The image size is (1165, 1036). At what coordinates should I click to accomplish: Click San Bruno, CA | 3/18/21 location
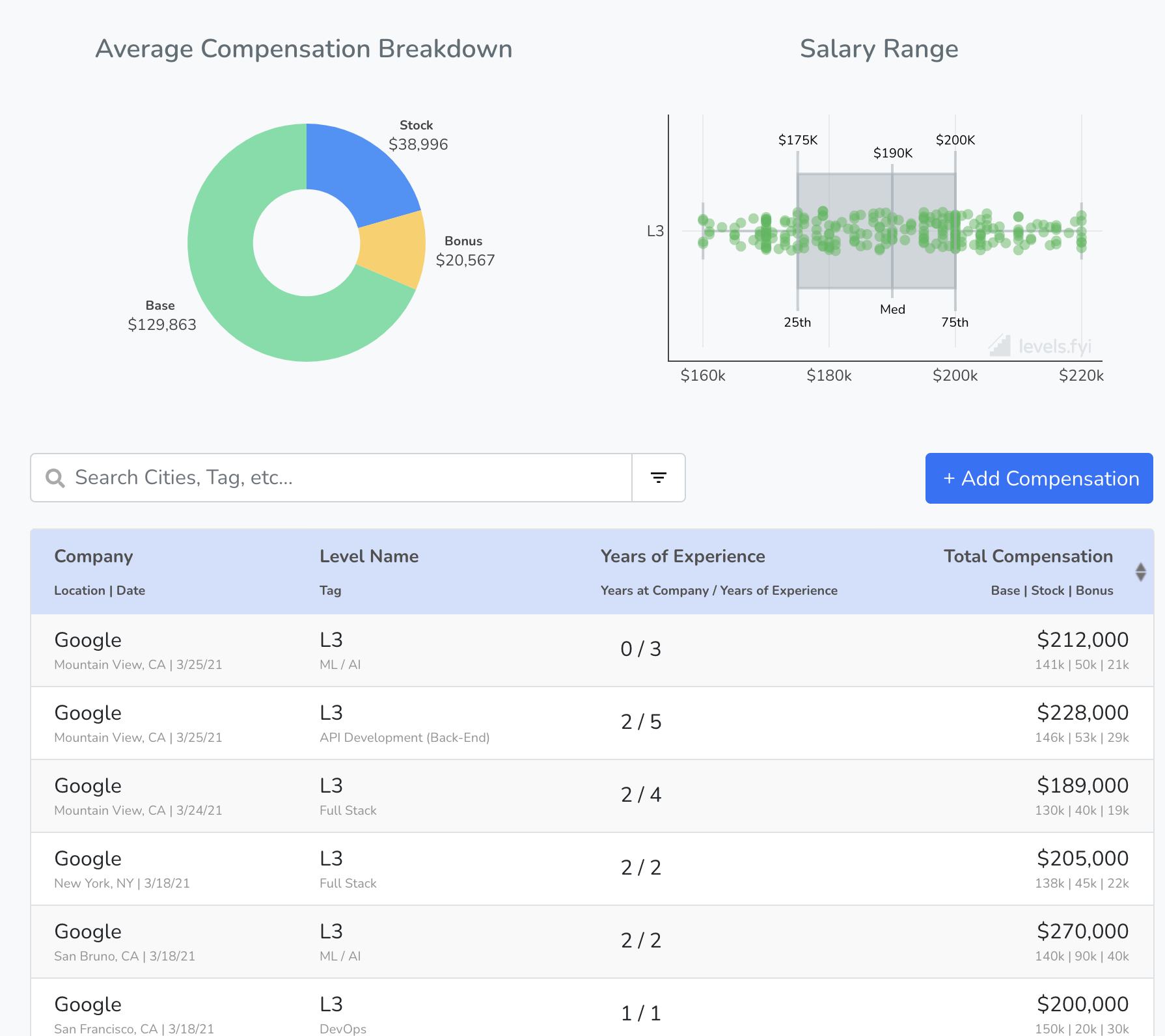(x=124, y=956)
